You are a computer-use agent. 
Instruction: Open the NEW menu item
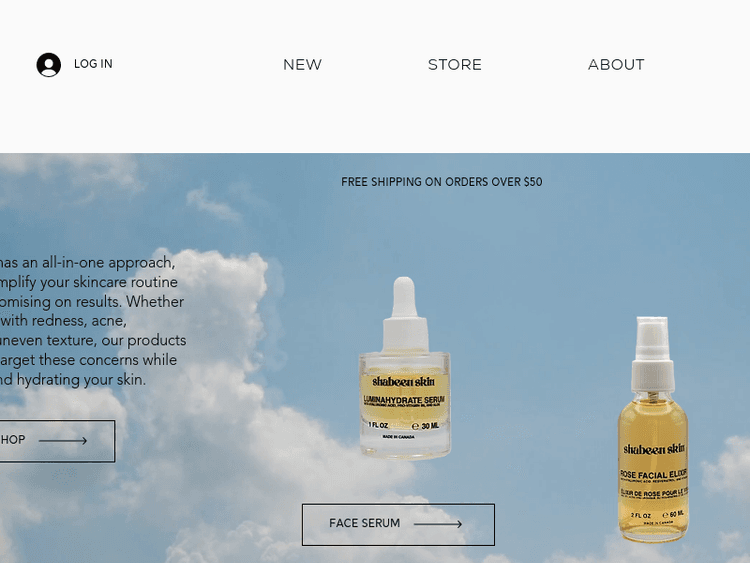[302, 65]
